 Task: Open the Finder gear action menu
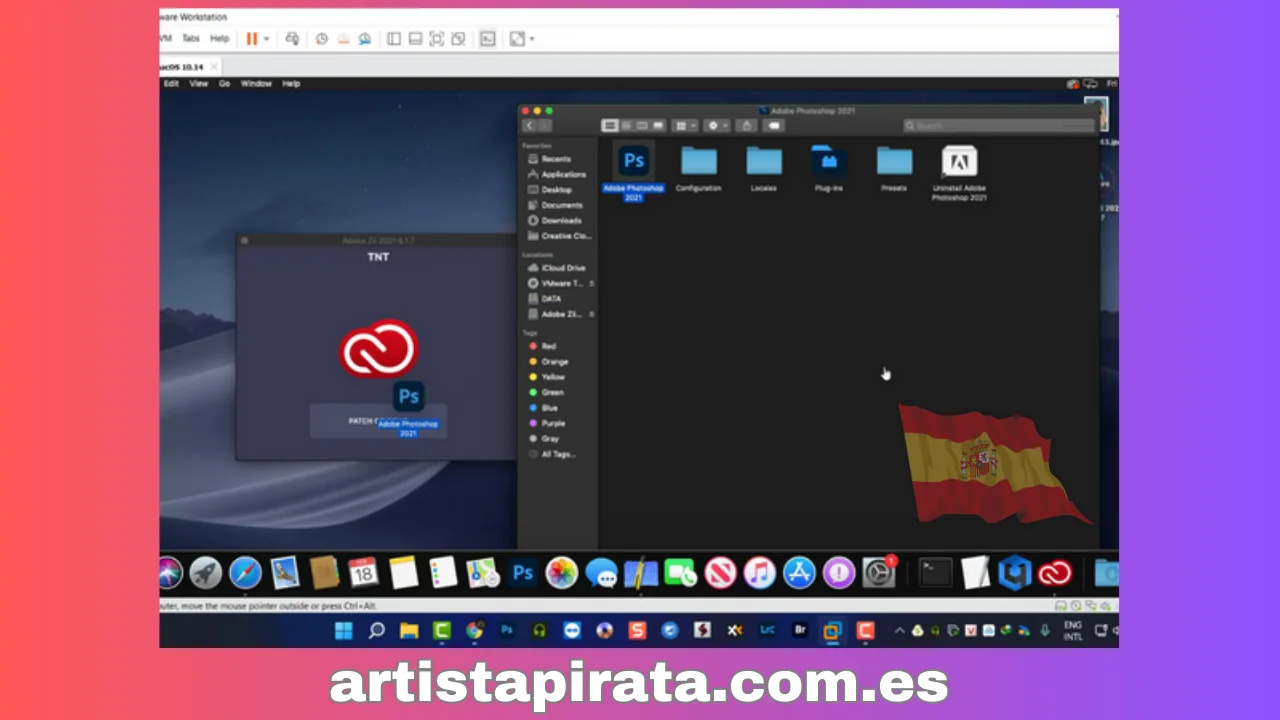click(717, 126)
